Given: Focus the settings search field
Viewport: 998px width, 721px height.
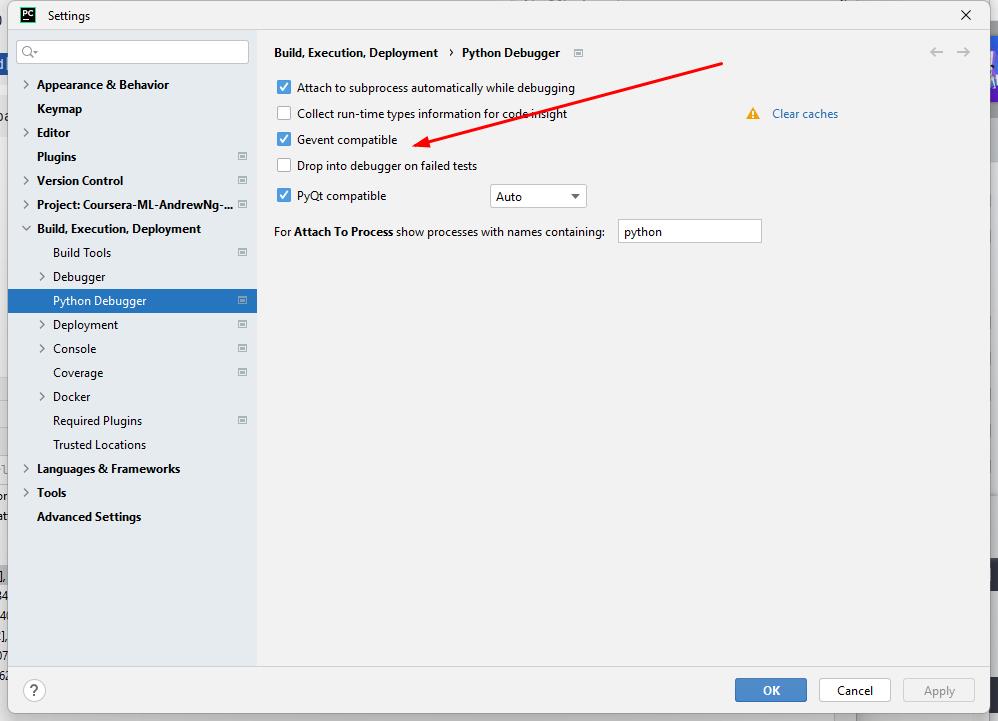Looking at the screenshot, I should pyautogui.click(x=132, y=52).
